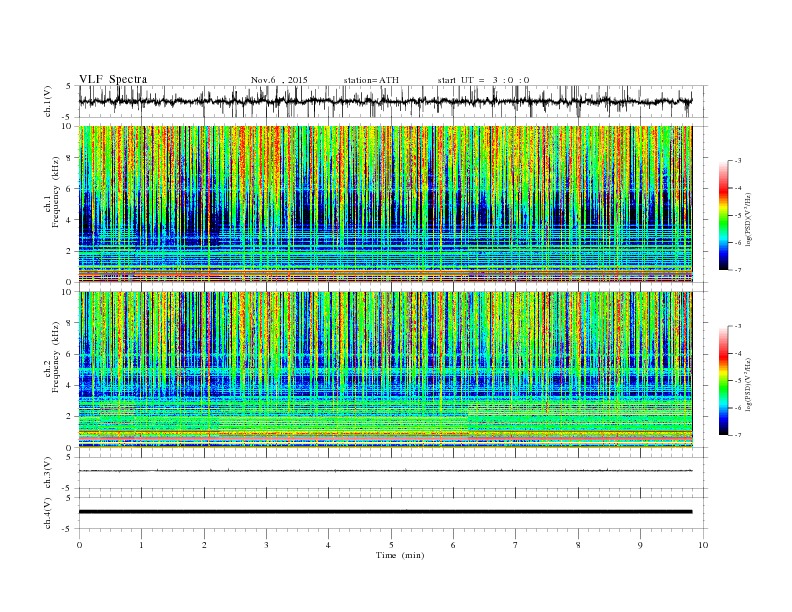This screenshot has width=792, height=612.
Task: Select the date text "Nov.6 , 2015"
Action: [x=279, y=80]
